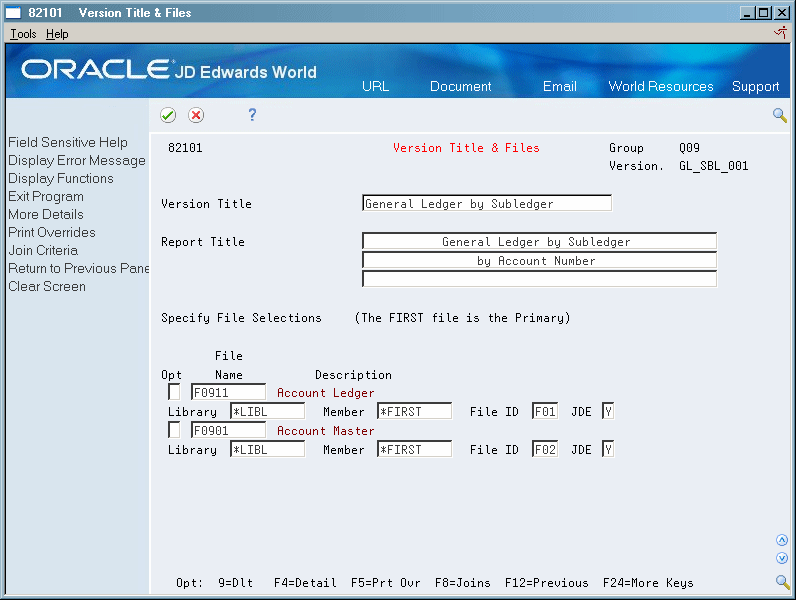Open World Resources link
The width and height of the screenshot is (796, 600).
pyautogui.click(x=660, y=86)
